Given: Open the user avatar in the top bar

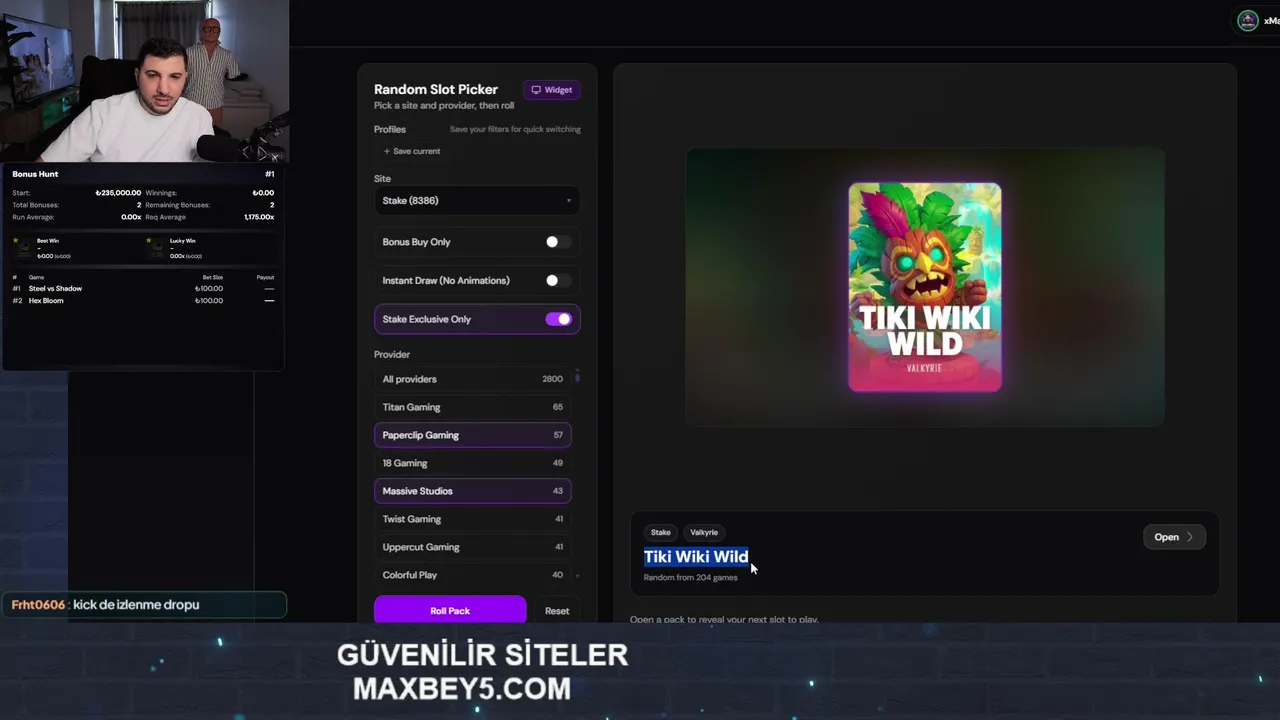Looking at the screenshot, I should [1248, 21].
